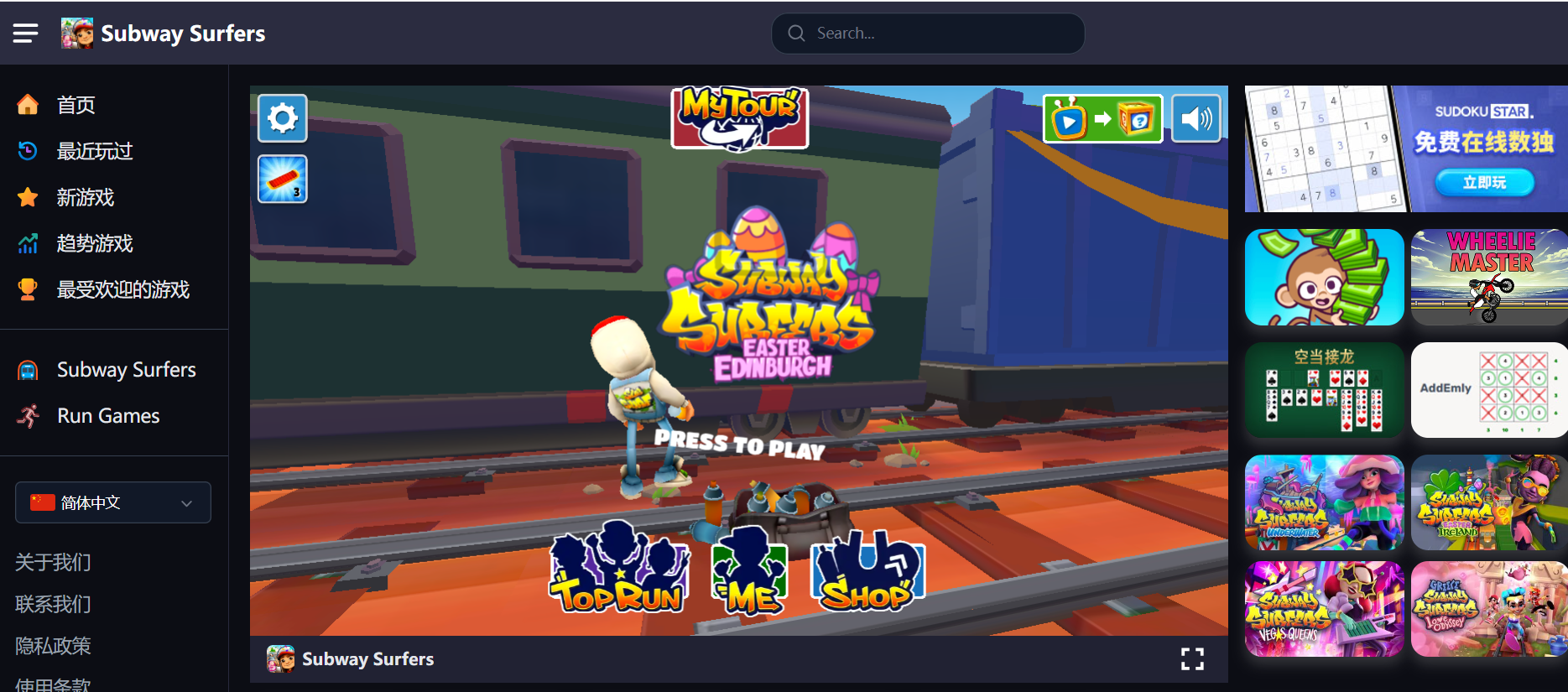The image size is (1568, 692).
Task: Click the Subway Surfers site logo
Action: (x=77, y=33)
